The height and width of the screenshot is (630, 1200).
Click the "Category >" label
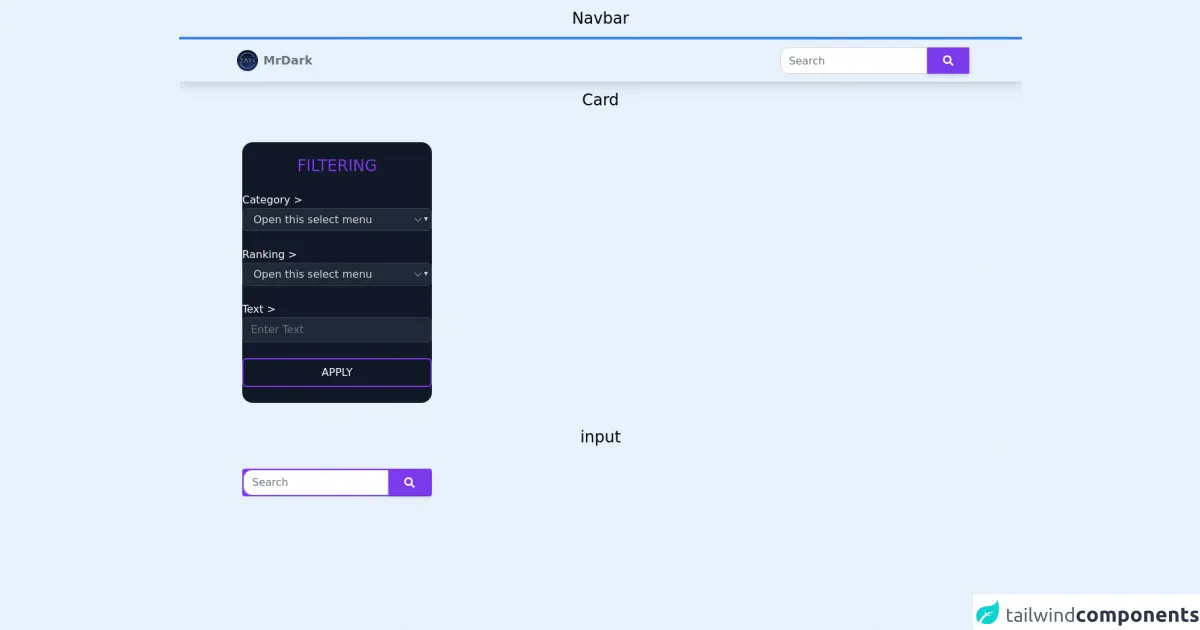[x=272, y=200]
